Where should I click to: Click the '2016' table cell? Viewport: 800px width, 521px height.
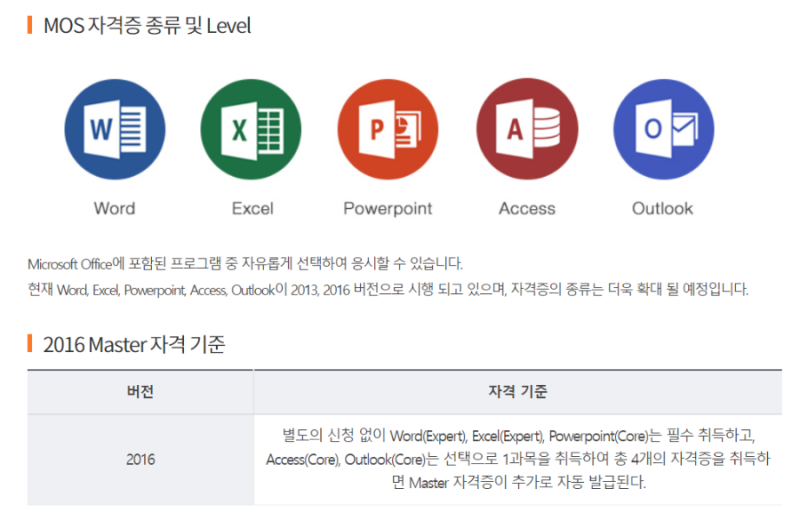(x=140, y=459)
